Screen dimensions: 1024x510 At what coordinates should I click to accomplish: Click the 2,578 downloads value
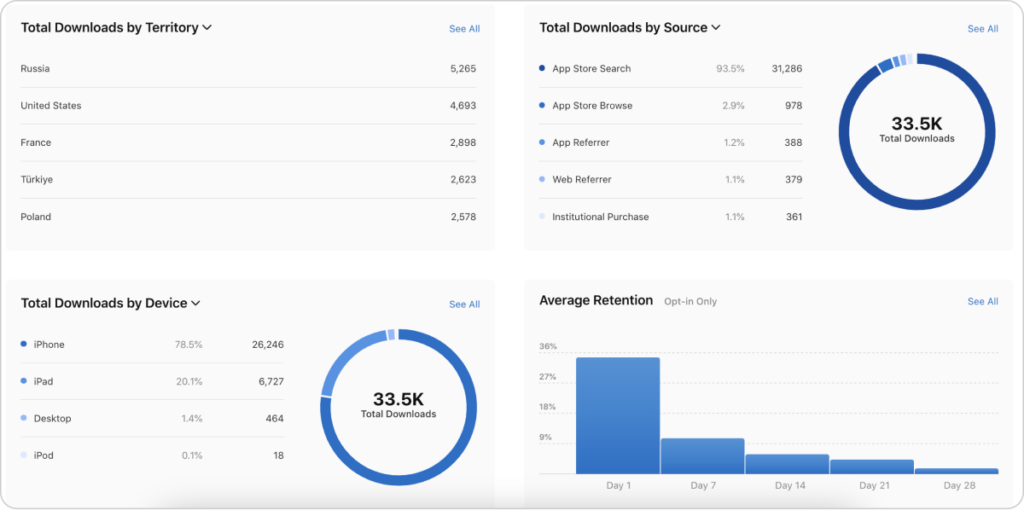tap(463, 217)
